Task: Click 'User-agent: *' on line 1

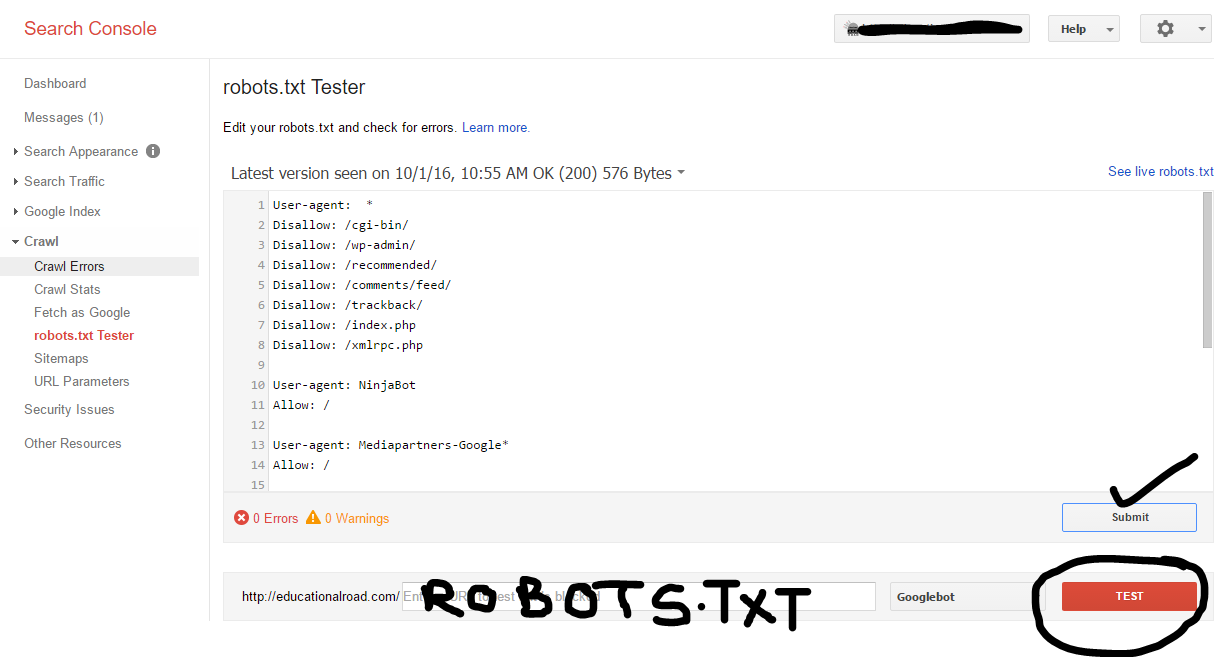Action: (322, 205)
